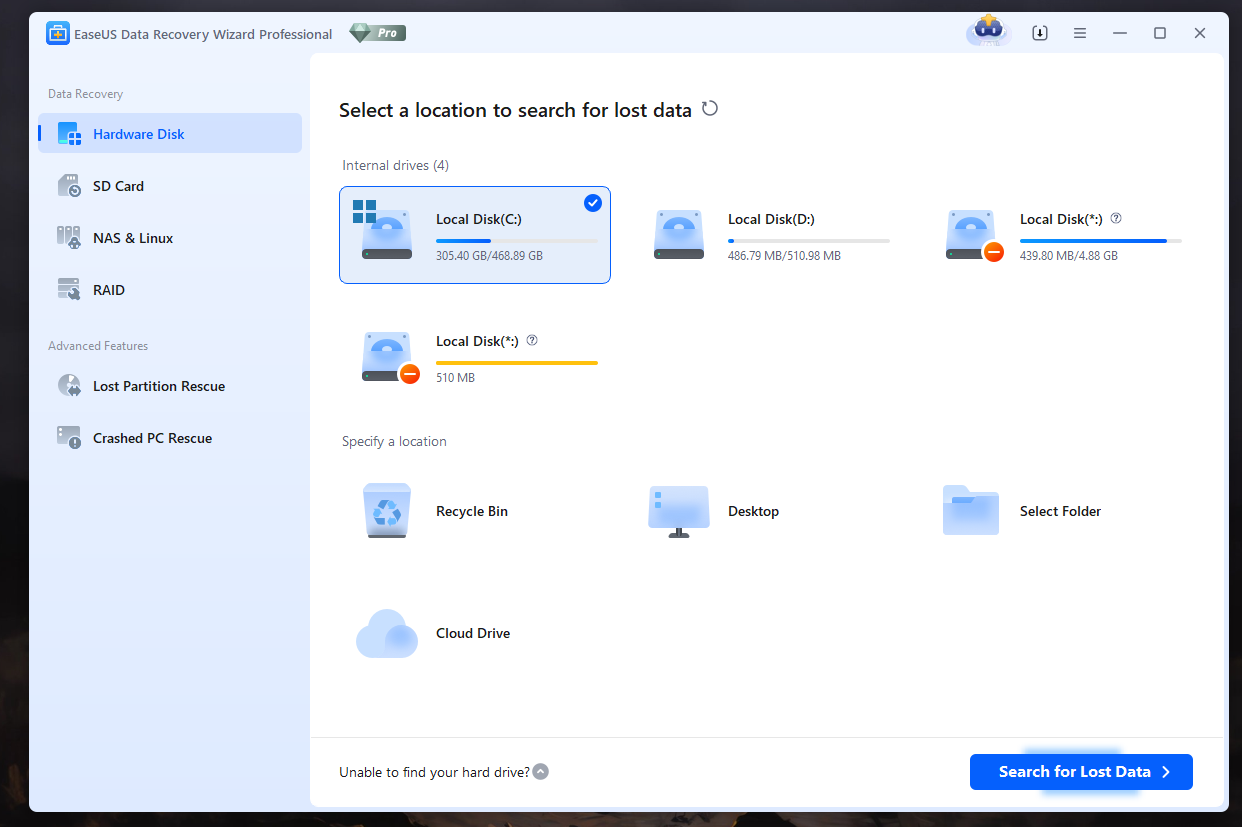
Task: Click the Desktop location icon
Action: [679, 512]
